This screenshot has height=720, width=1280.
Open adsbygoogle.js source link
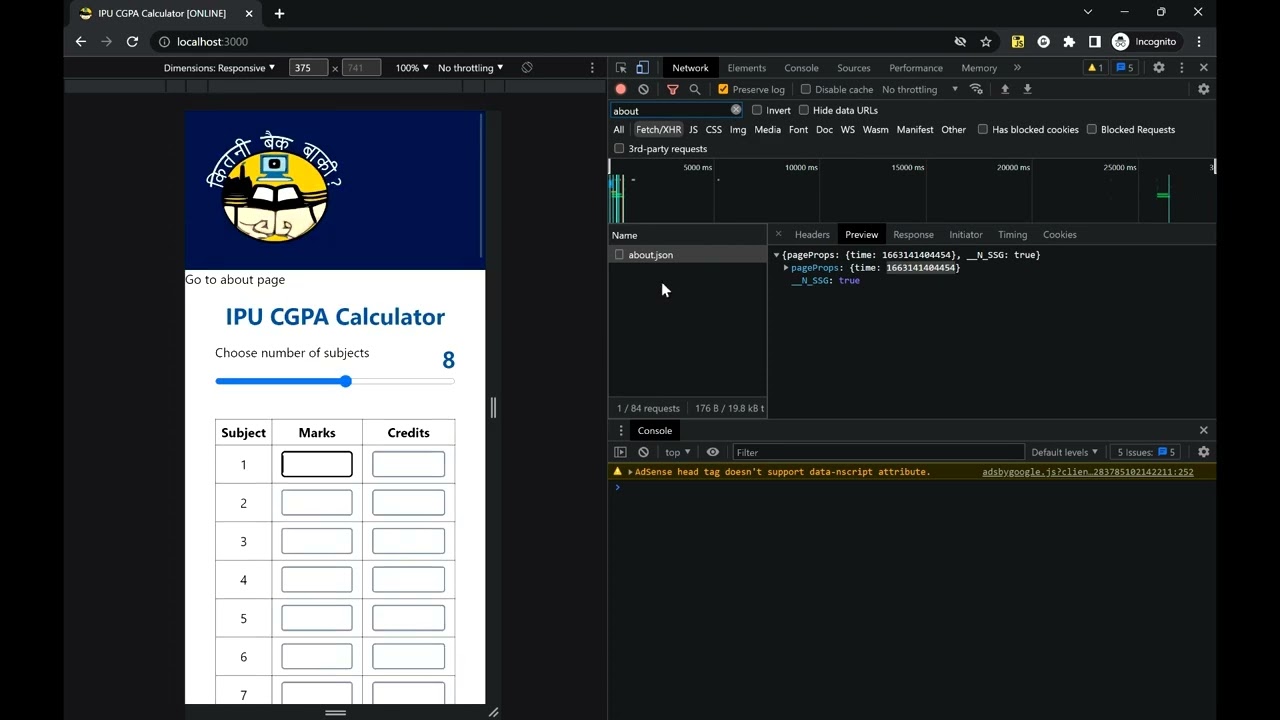[x=1088, y=472]
